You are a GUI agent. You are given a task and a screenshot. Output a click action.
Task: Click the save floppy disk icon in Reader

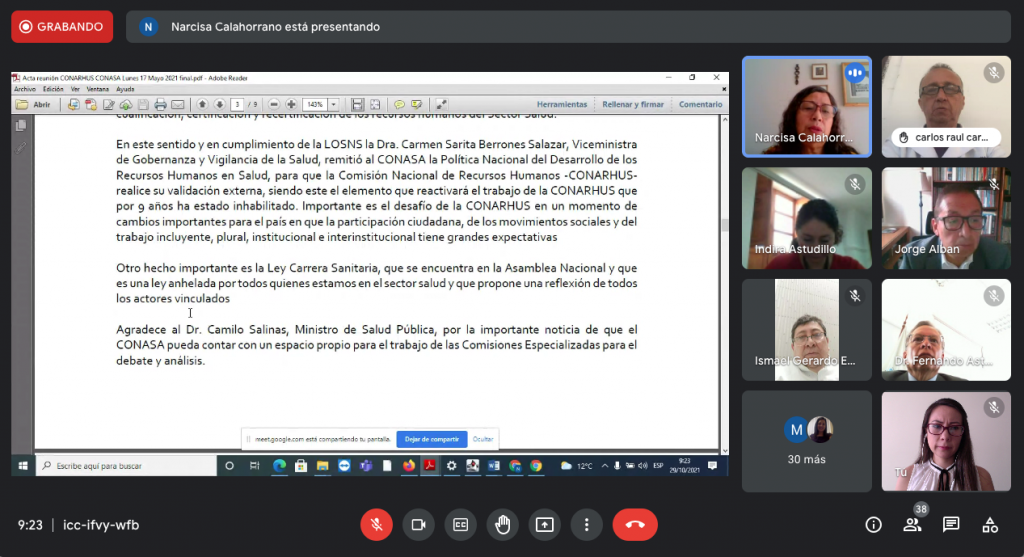coord(143,104)
